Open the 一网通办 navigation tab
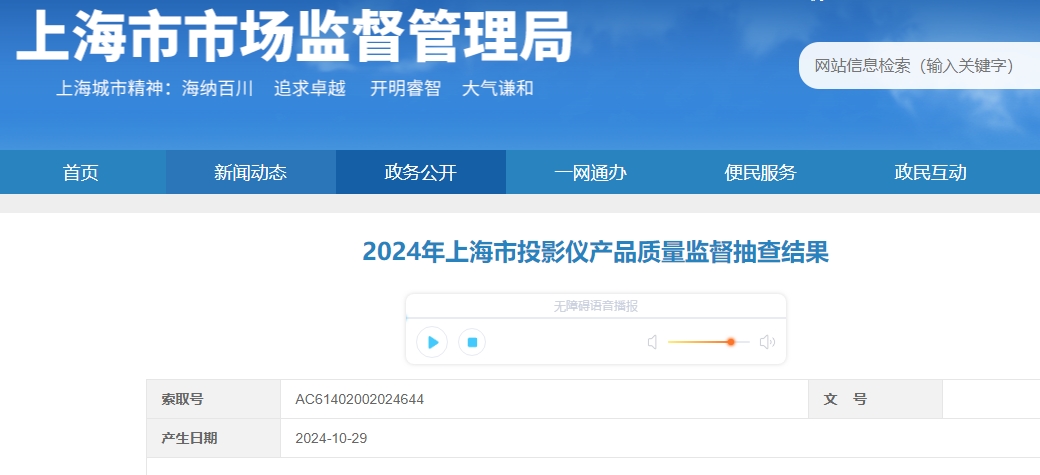Viewport: 1040px width, 475px height. [x=591, y=172]
